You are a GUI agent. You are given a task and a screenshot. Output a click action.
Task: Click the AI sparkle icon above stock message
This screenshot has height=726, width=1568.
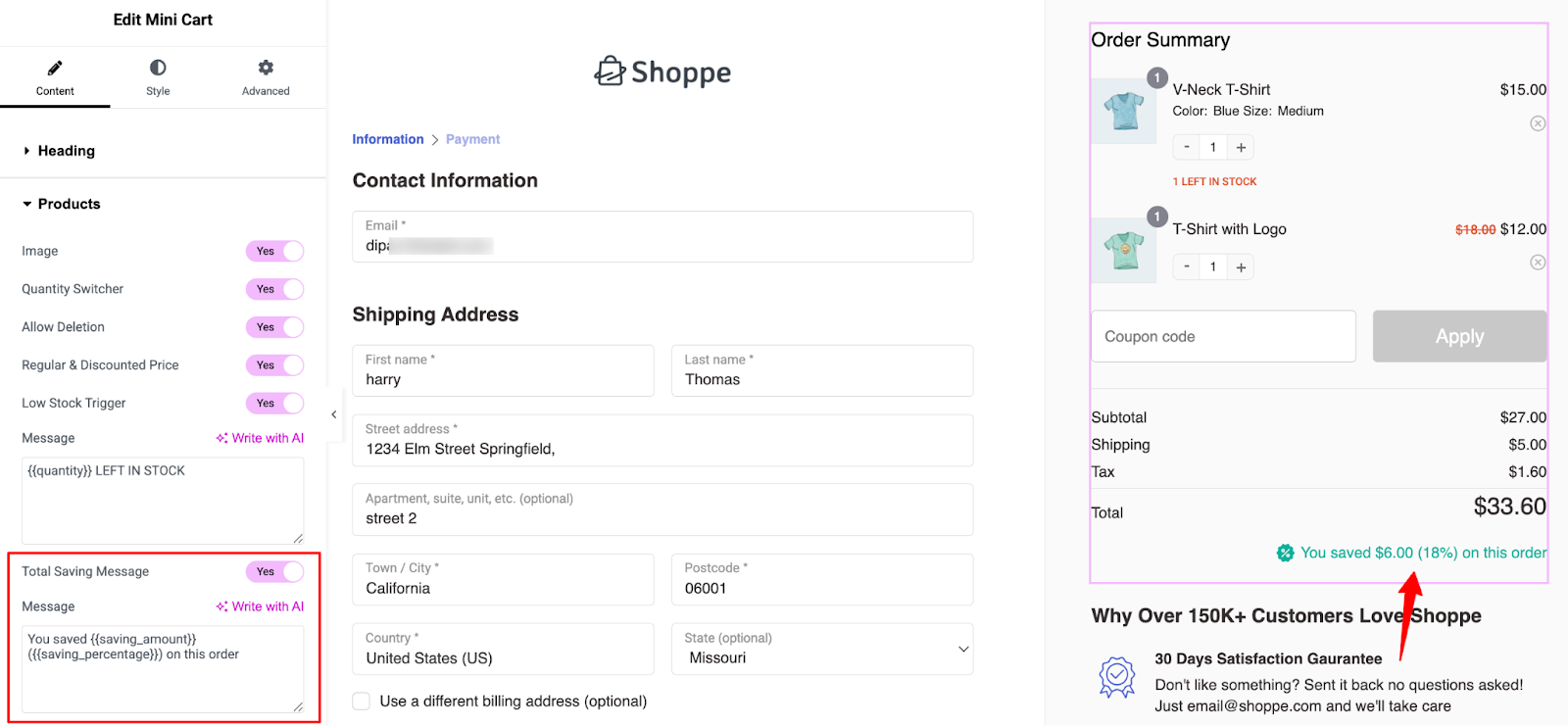tap(222, 438)
